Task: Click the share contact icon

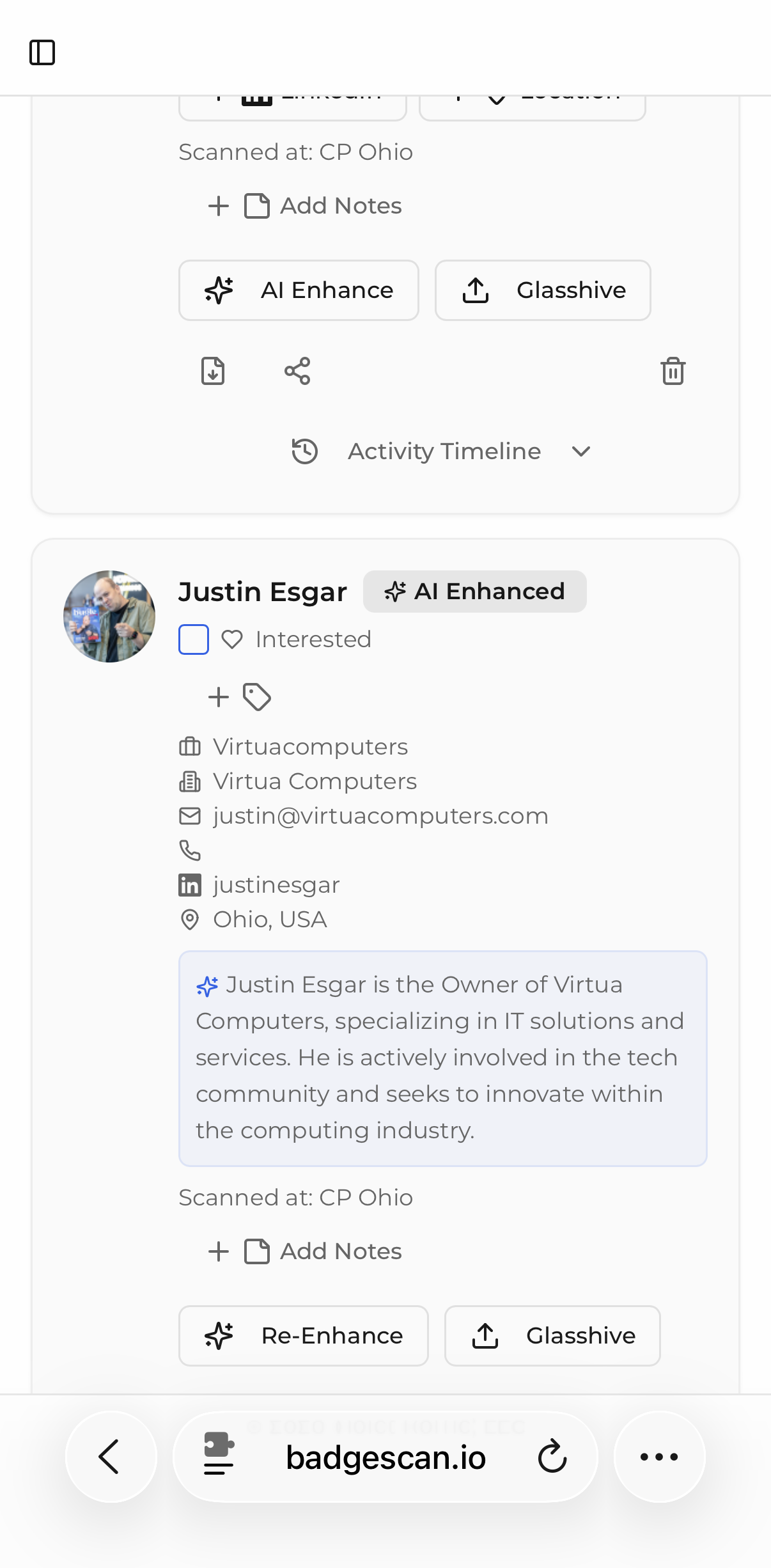Action: (297, 371)
